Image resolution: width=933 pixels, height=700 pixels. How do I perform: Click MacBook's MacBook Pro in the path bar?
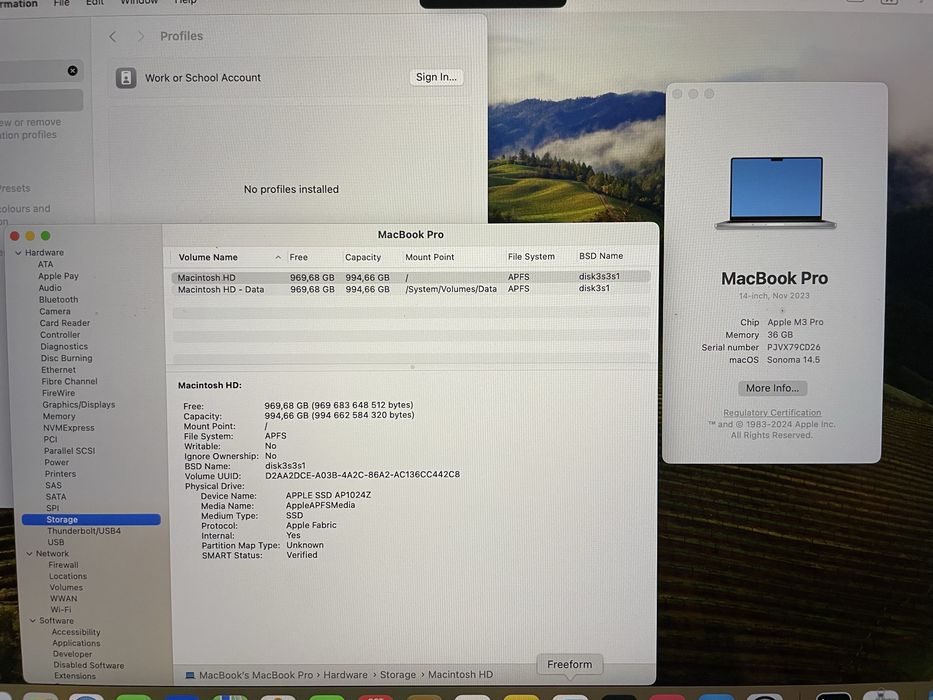tap(256, 675)
